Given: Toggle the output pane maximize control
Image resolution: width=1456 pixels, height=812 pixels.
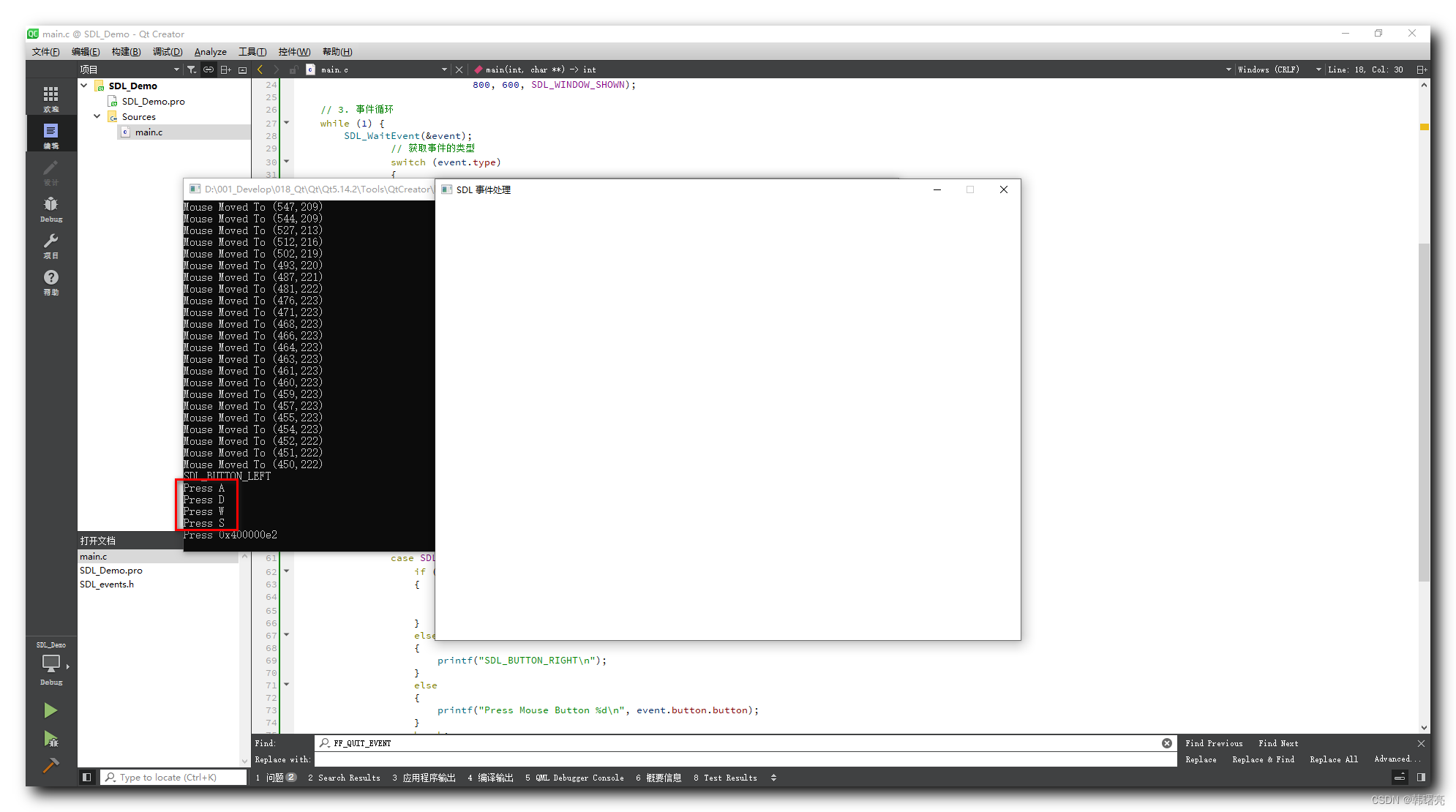Looking at the screenshot, I should 1400,777.
